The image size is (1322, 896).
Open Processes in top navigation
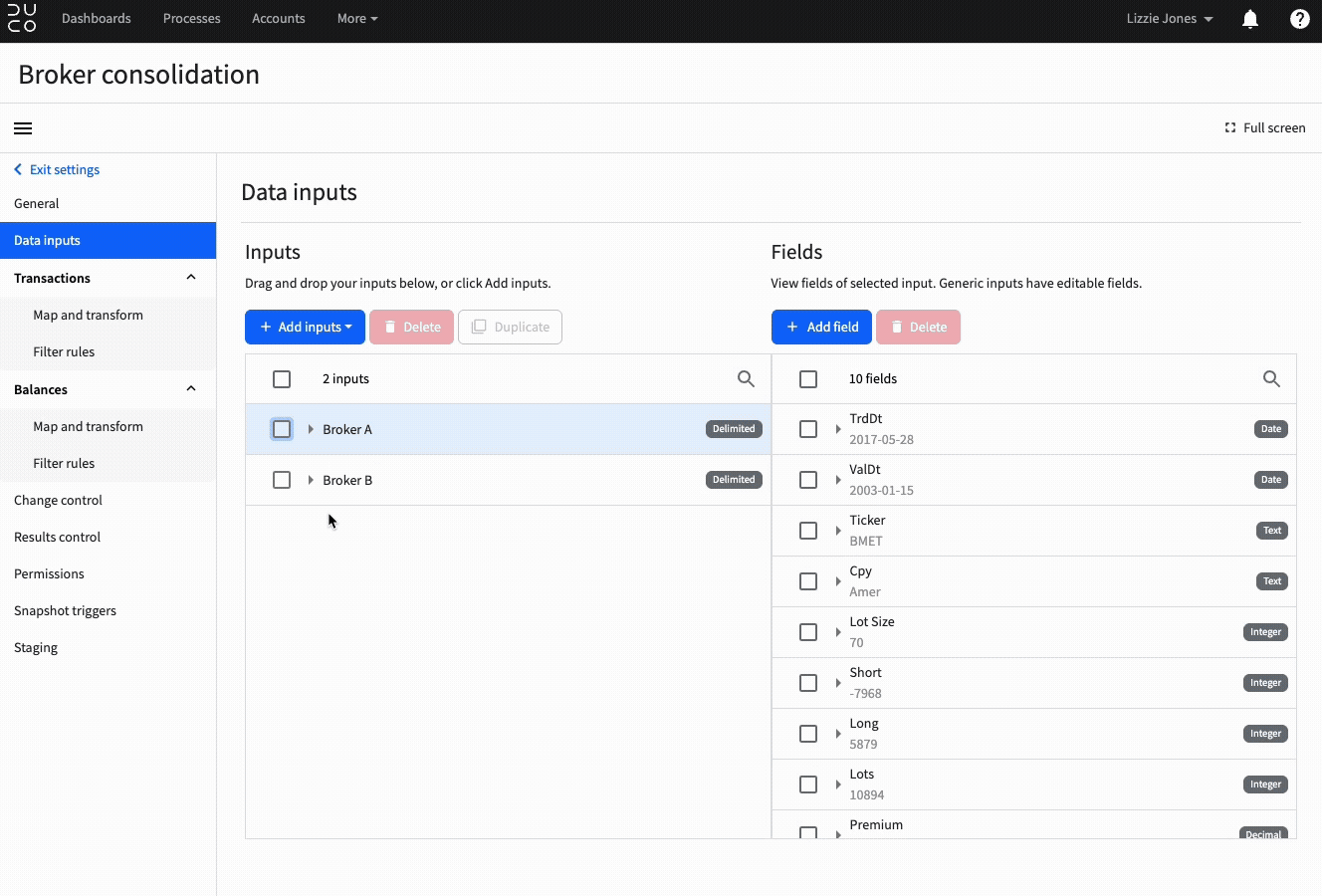(x=192, y=19)
